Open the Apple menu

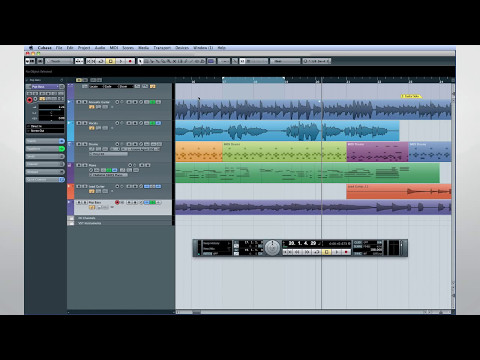[31, 48]
